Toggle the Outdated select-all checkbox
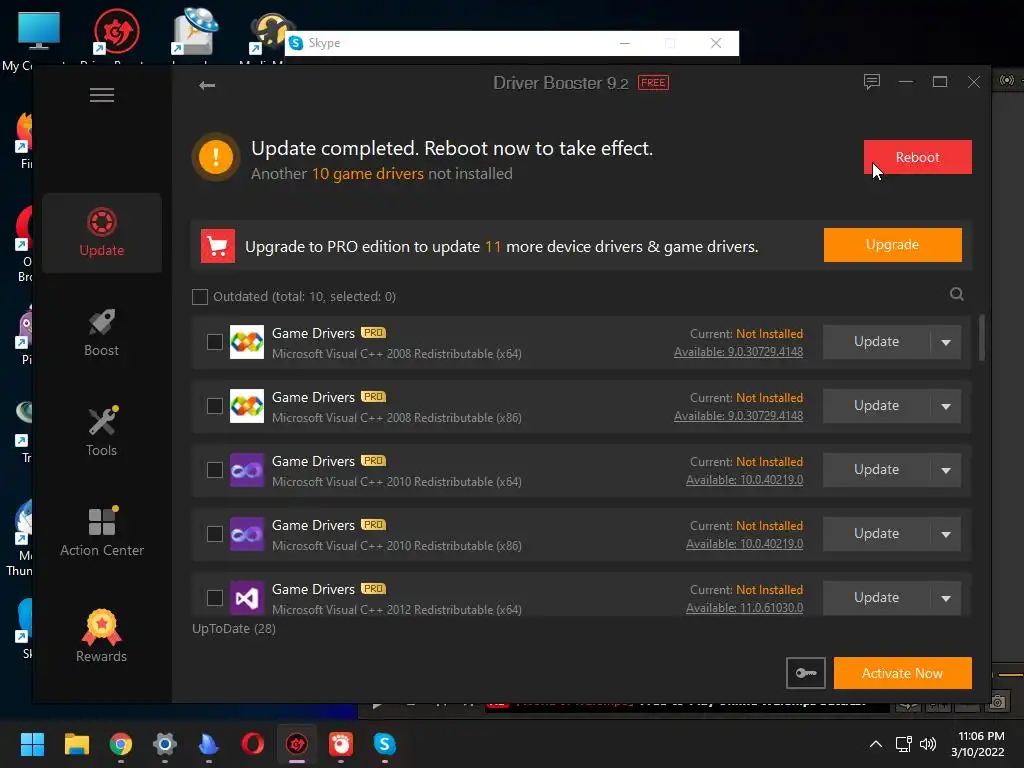The height and width of the screenshot is (768, 1024). click(200, 297)
